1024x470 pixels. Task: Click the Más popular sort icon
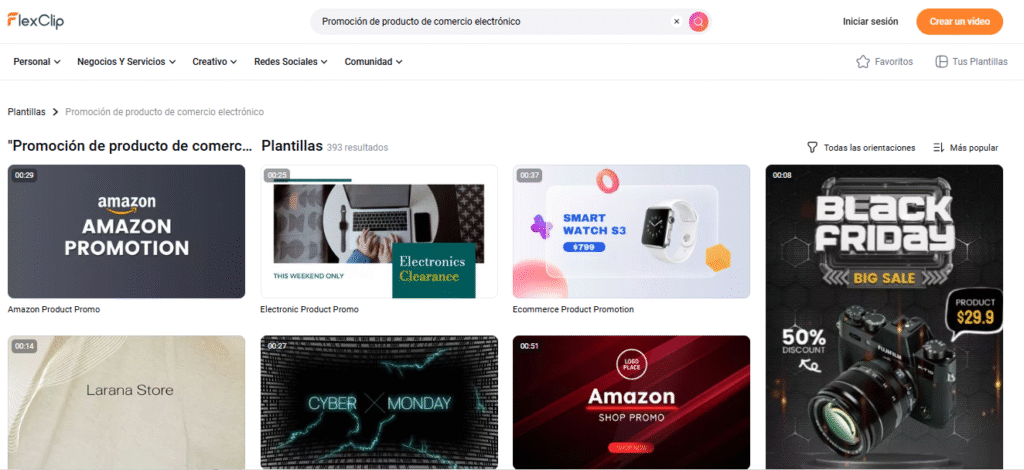coord(938,148)
